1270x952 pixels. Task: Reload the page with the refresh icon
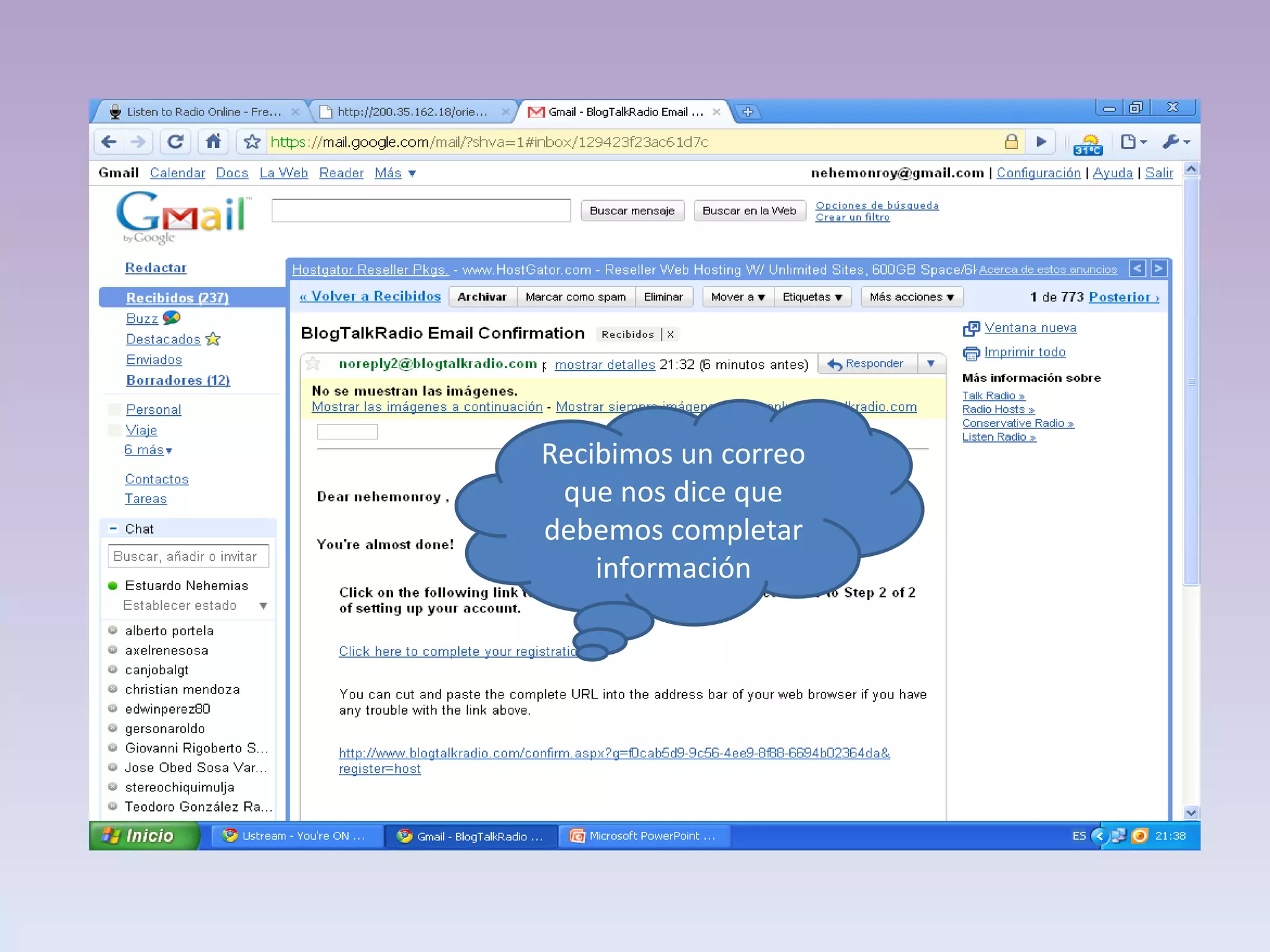point(175,142)
